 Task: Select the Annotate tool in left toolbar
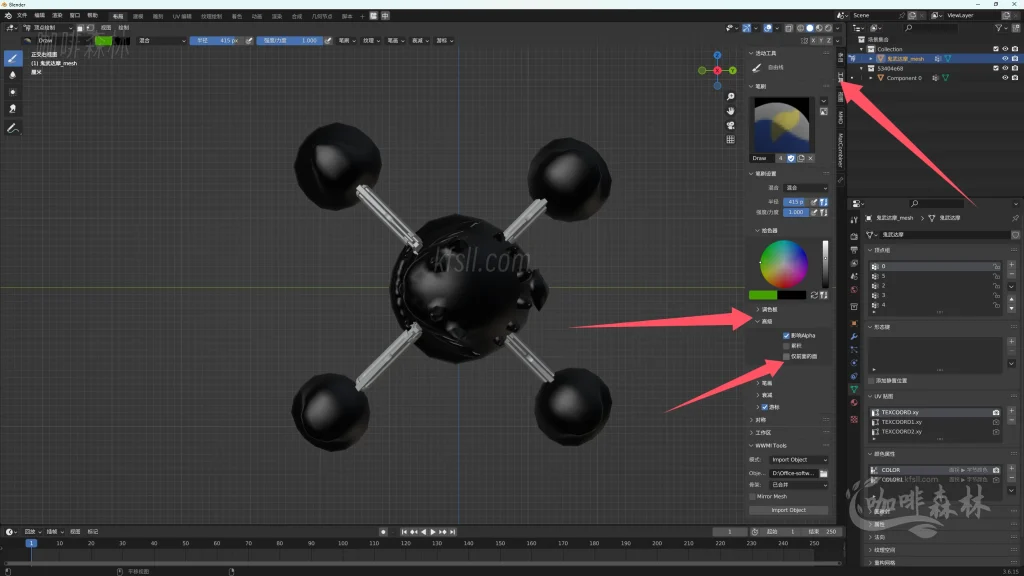tap(13, 129)
